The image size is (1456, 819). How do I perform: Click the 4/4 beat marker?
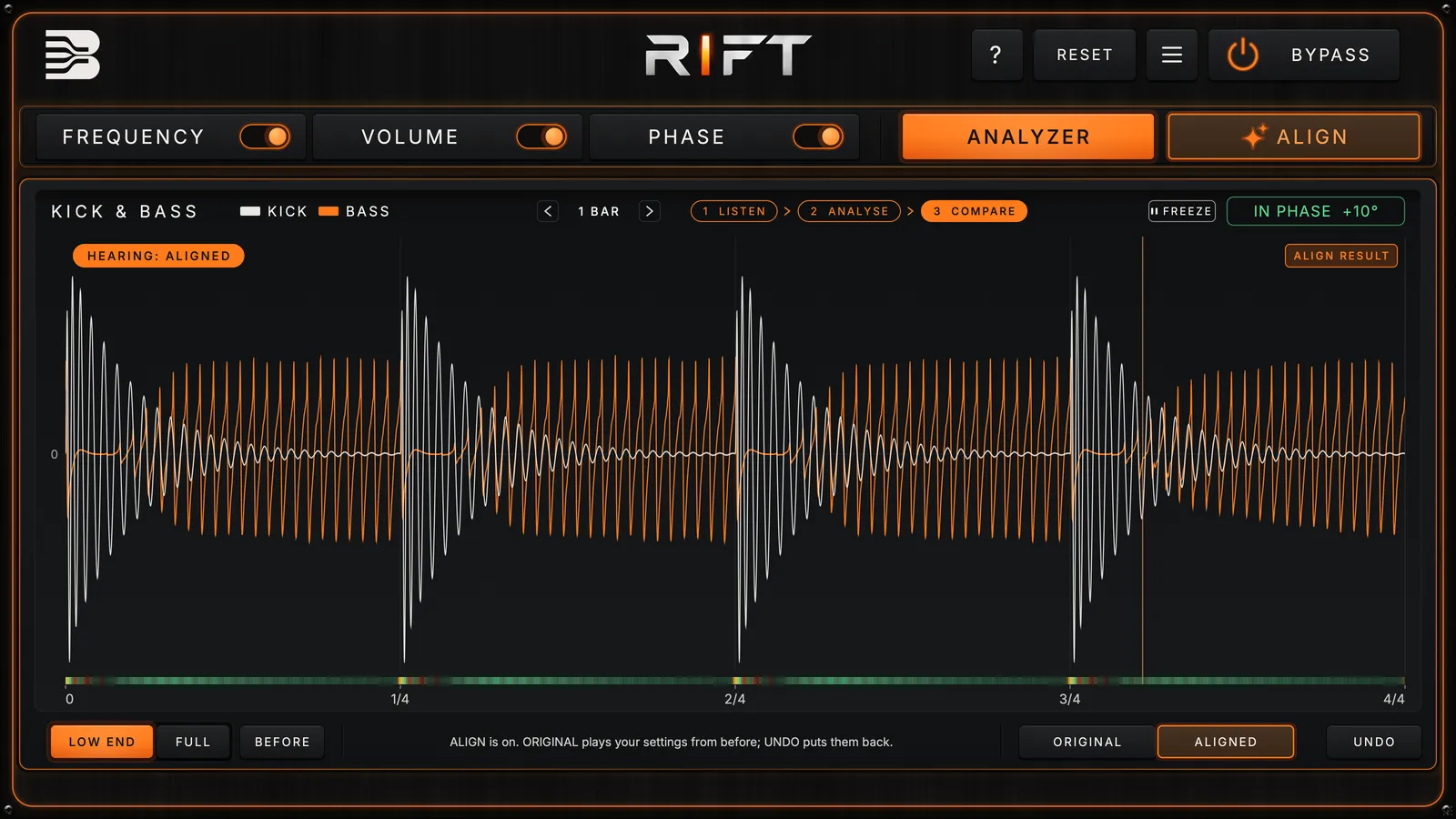point(1393,699)
